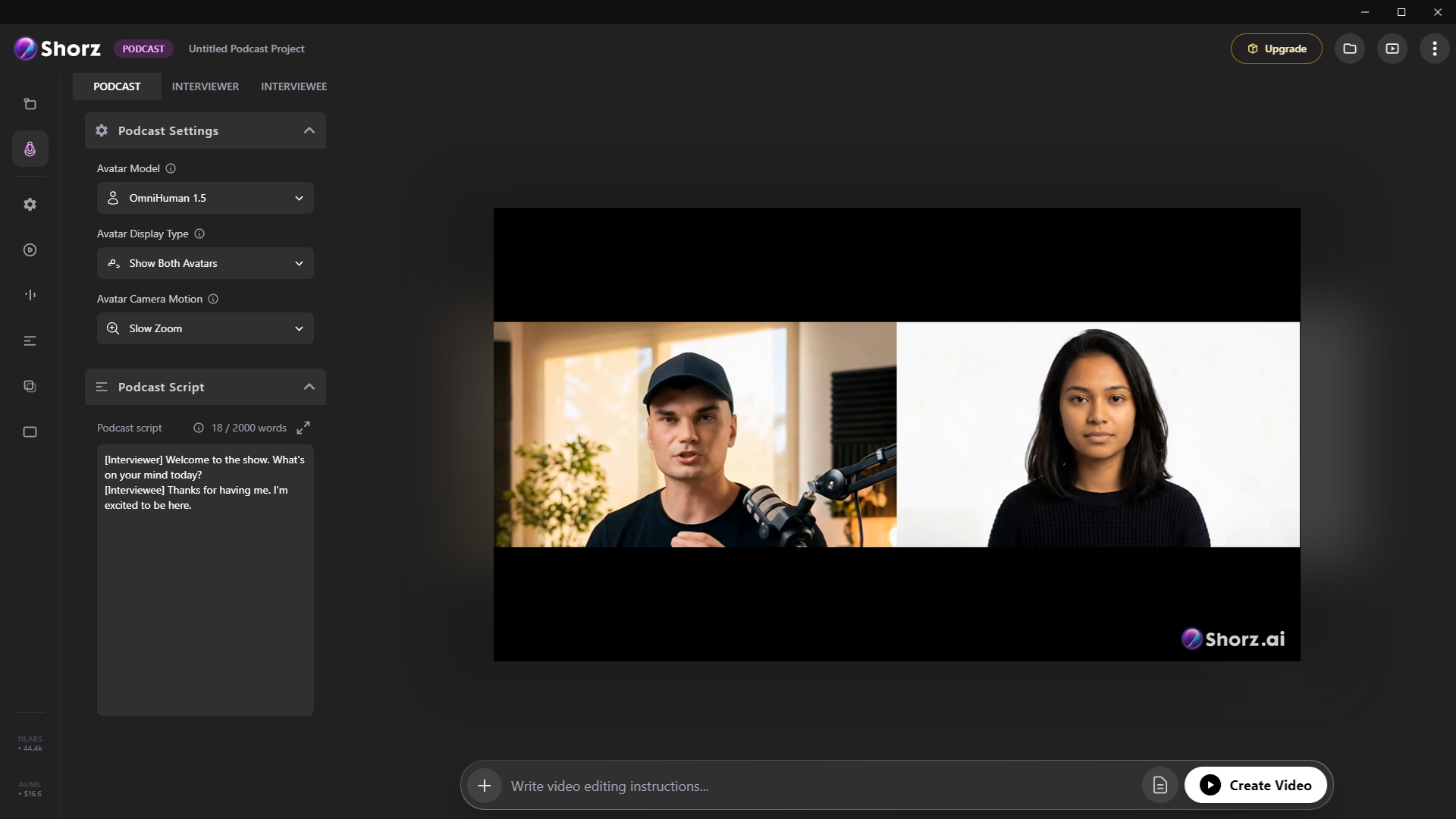Select the frame icon at the sidebar bottom
Screen dimensions: 1456x819
[30, 431]
